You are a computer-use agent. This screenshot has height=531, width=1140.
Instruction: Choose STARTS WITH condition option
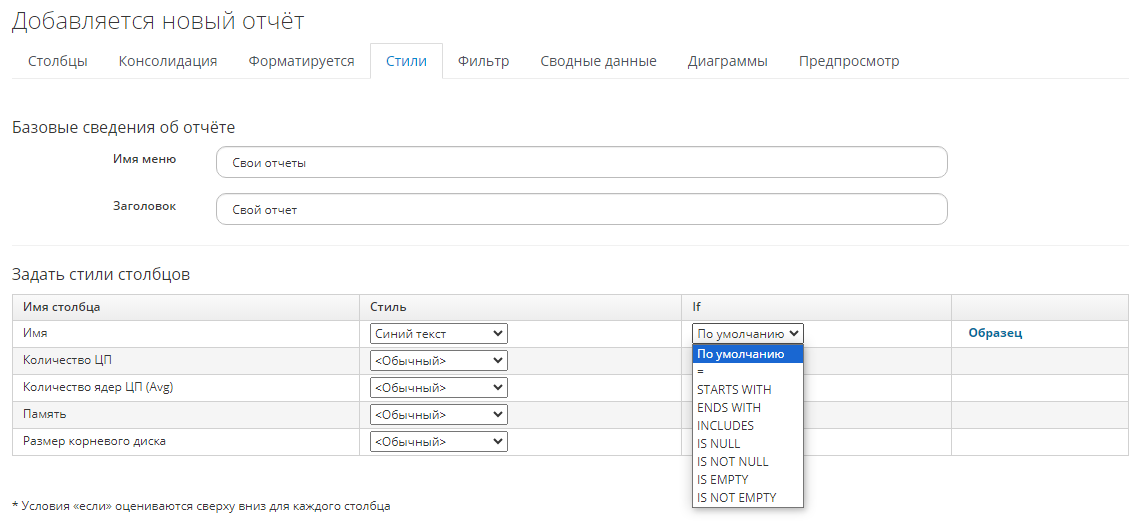tap(734, 390)
